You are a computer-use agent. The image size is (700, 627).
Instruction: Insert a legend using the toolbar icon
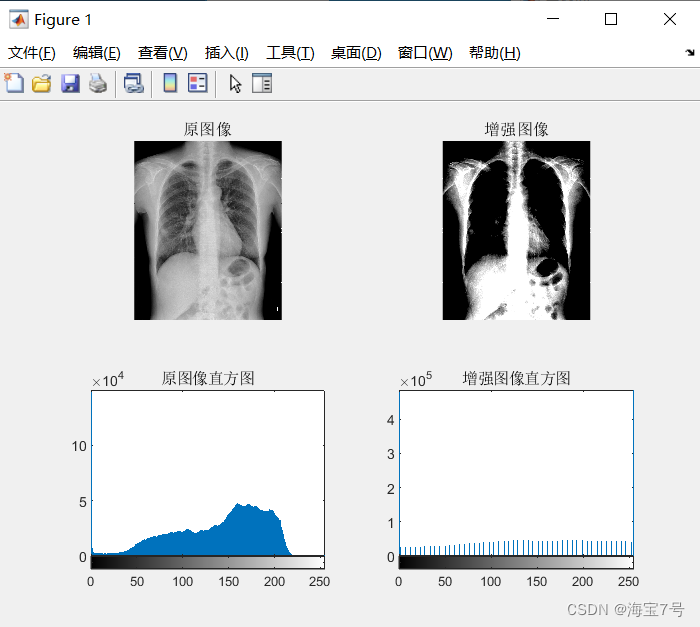198,83
